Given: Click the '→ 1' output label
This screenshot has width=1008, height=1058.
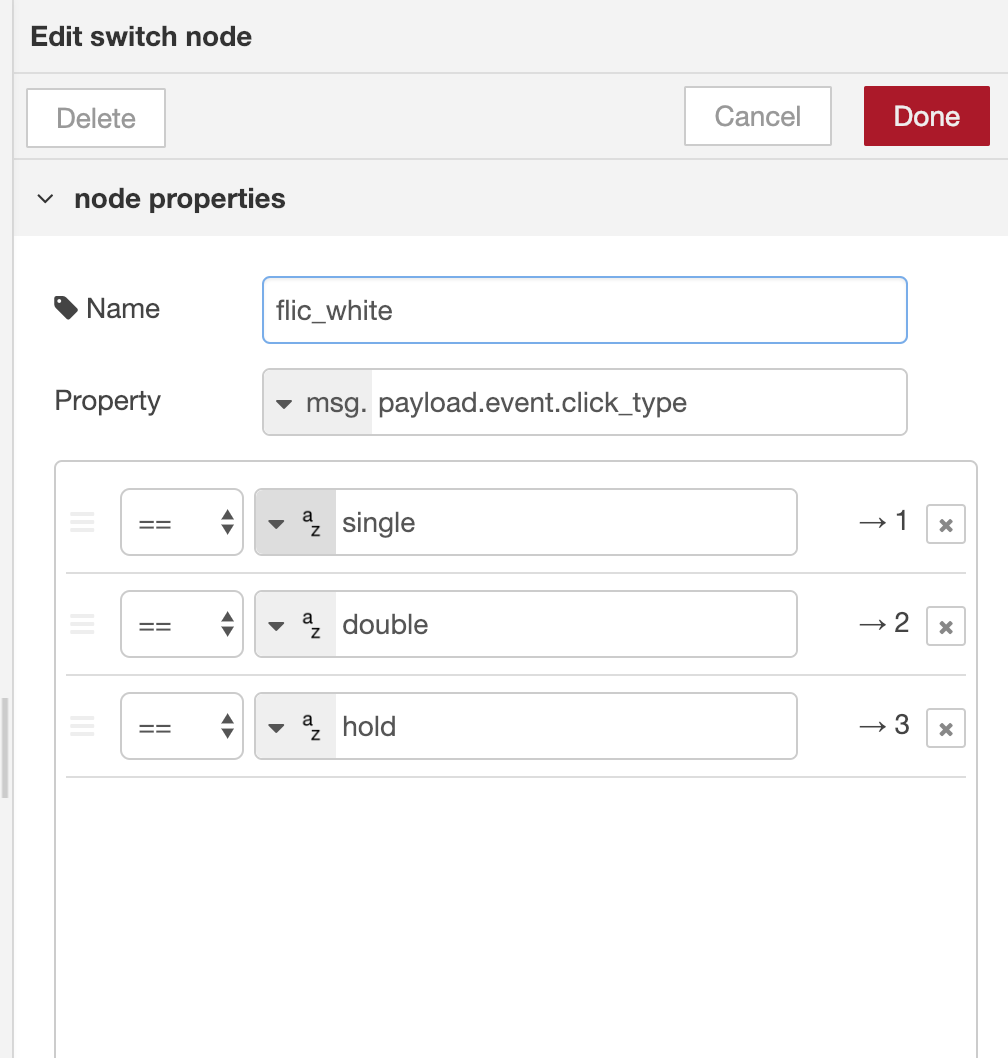Looking at the screenshot, I should click(x=883, y=521).
